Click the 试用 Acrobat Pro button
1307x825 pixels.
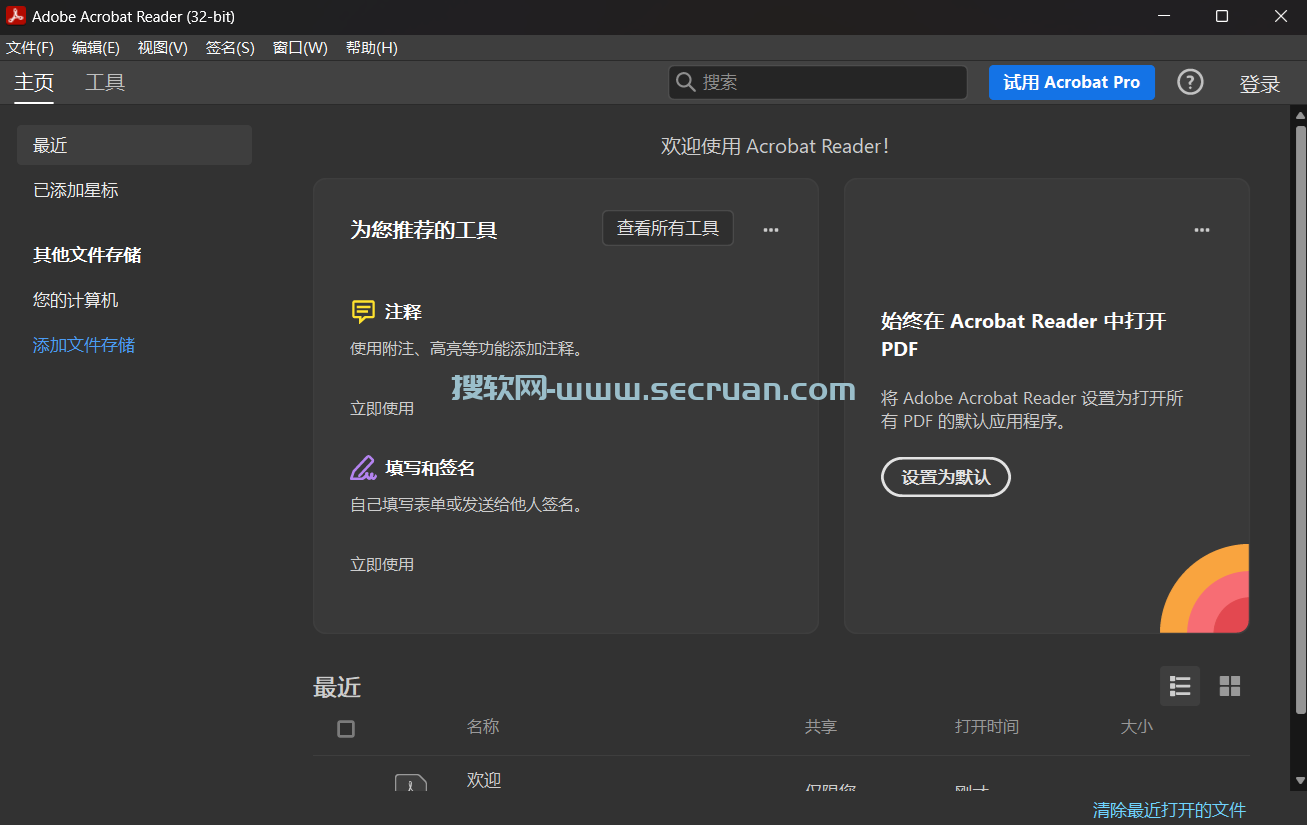[x=1072, y=83]
